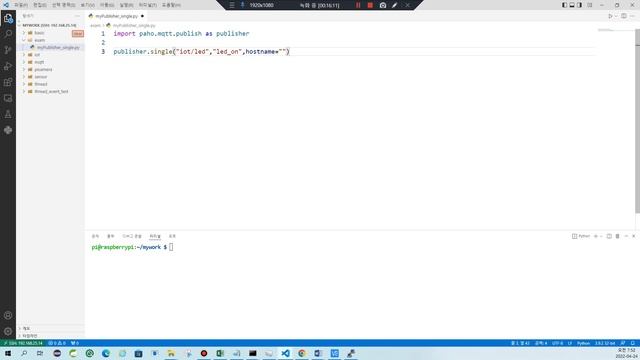Select myPublisher_single.py in the file tree
The image size is (640, 360).
[58, 47]
